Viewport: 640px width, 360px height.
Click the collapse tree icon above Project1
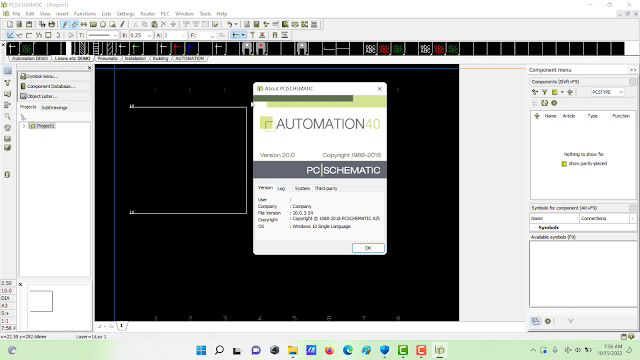pos(23,117)
